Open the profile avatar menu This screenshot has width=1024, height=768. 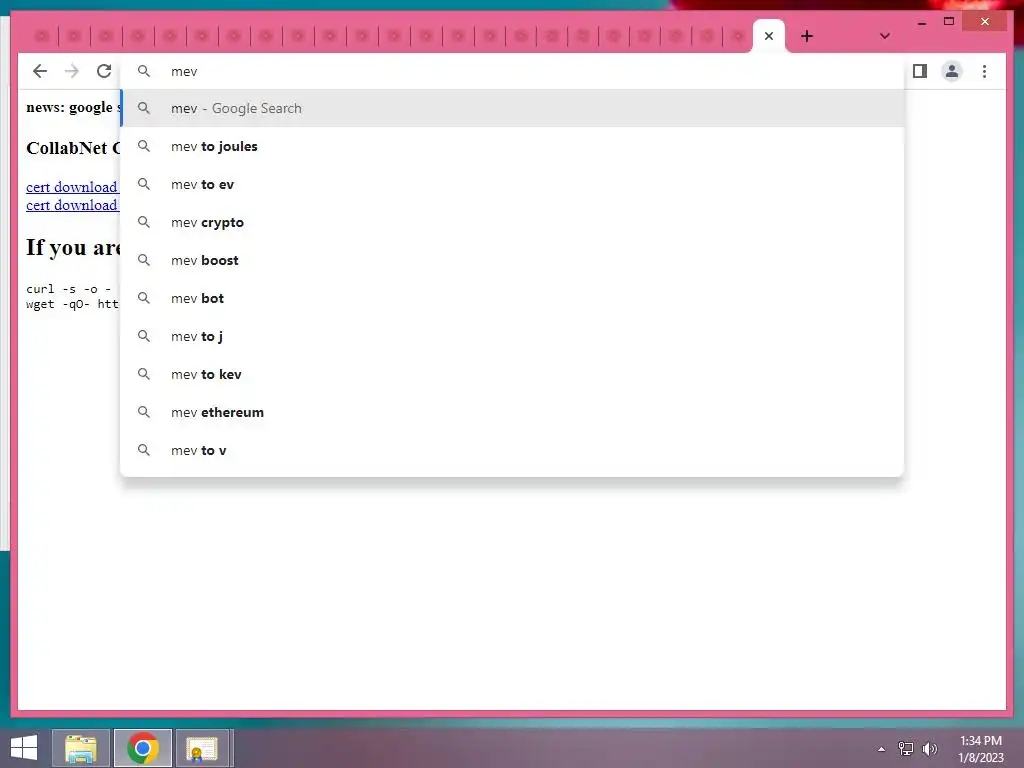pos(952,71)
